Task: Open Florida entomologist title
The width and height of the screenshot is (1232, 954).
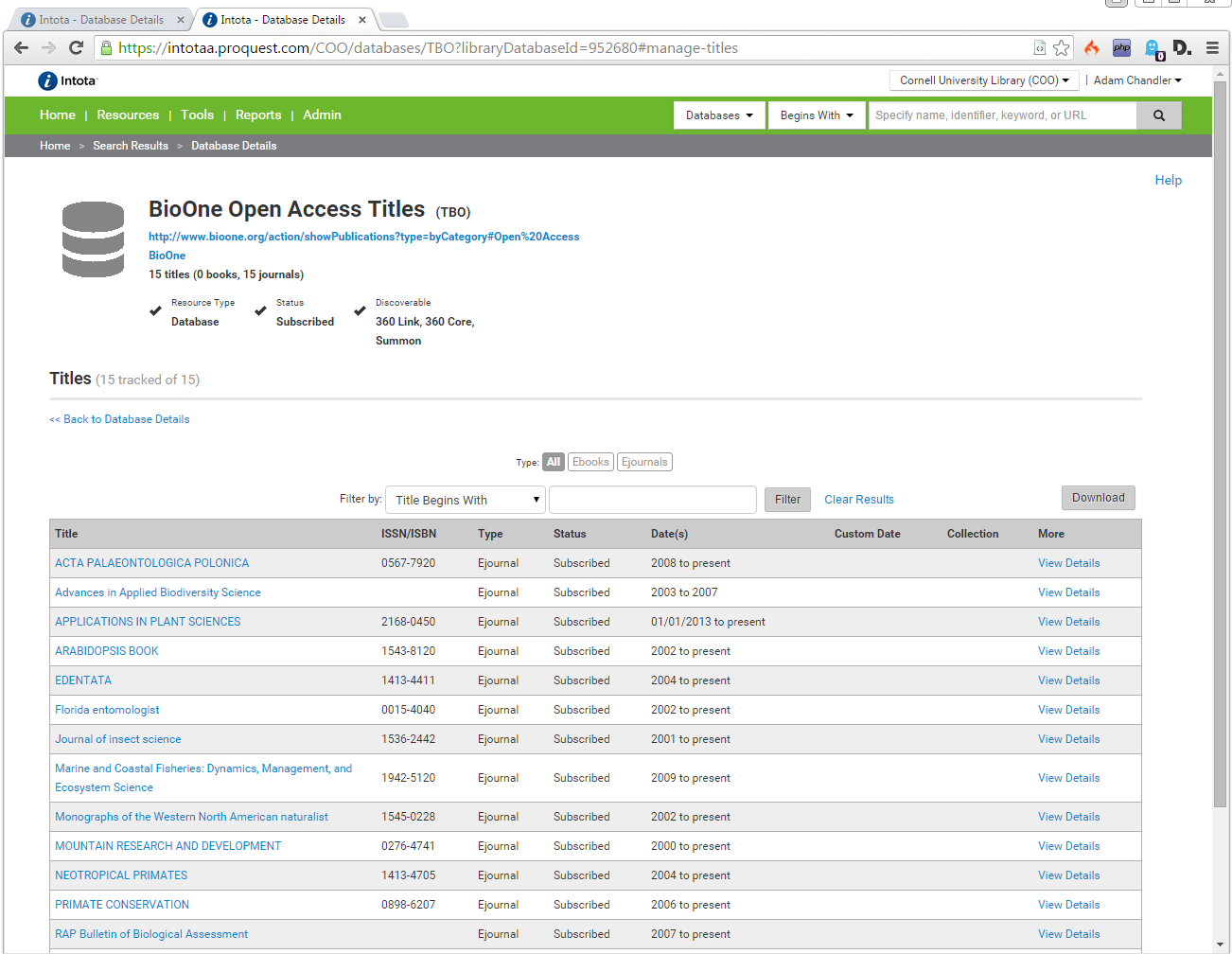Action: [x=107, y=710]
